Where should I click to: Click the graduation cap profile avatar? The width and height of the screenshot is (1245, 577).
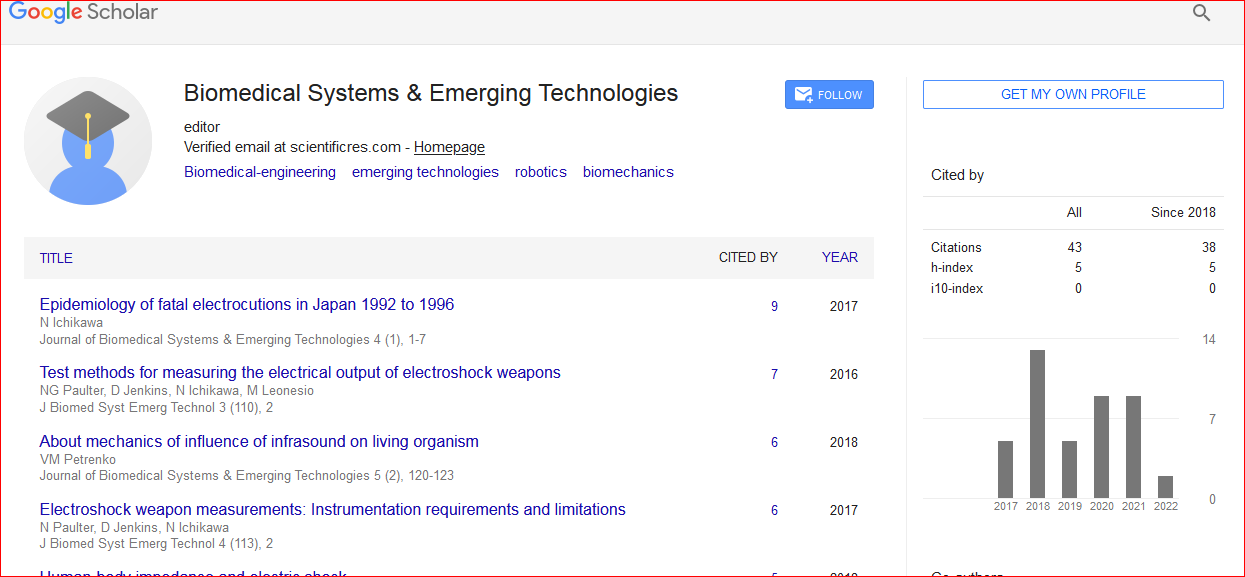pyautogui.click(x=88, y=141)
